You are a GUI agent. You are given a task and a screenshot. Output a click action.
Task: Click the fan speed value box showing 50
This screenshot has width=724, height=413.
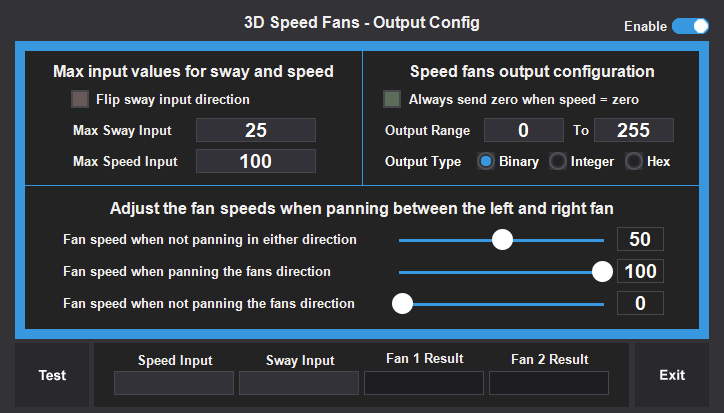640,240
